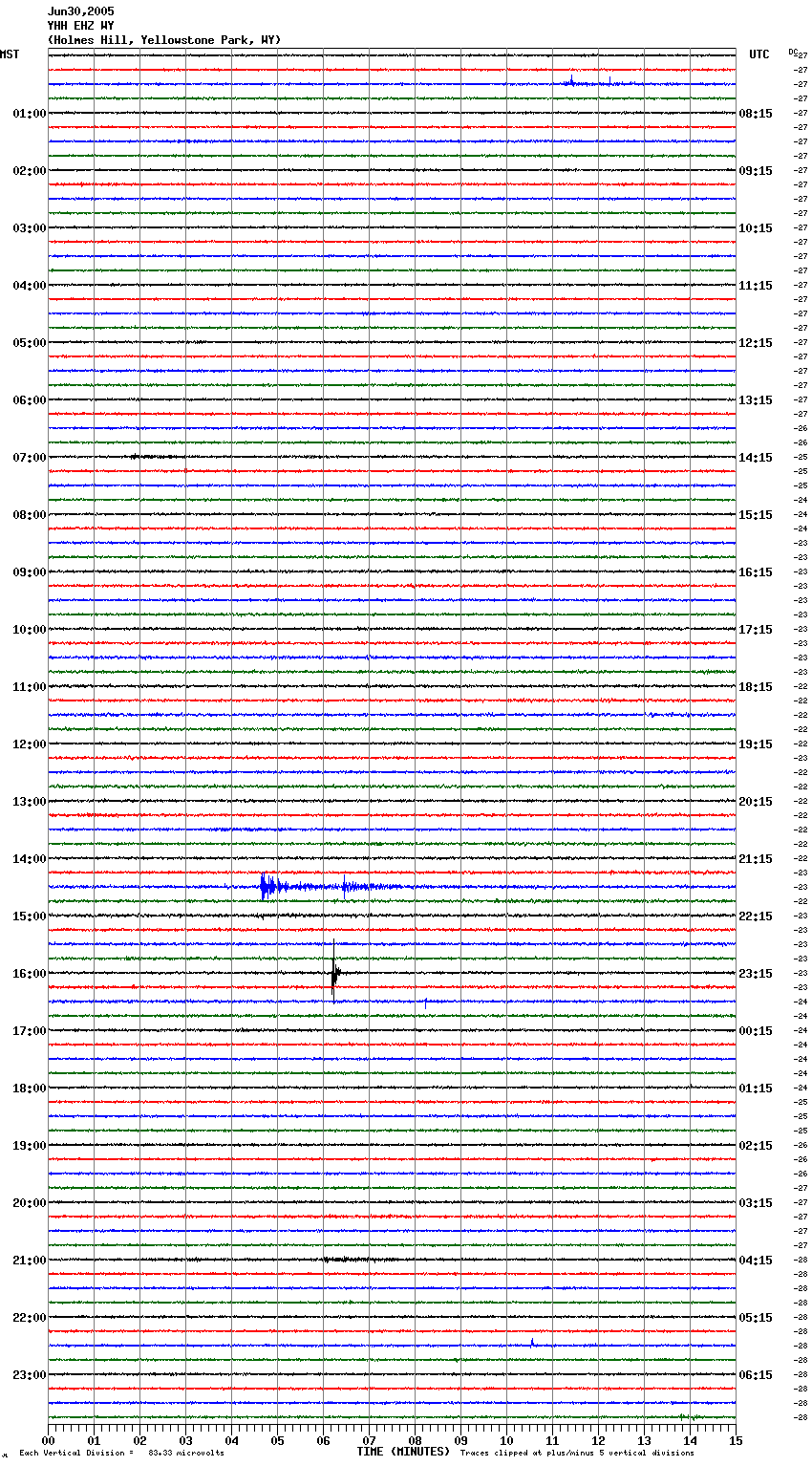The width and height of the screenshot is (812, 1466).
Task: Select the 11:00 MST row label
Action: 29,687
